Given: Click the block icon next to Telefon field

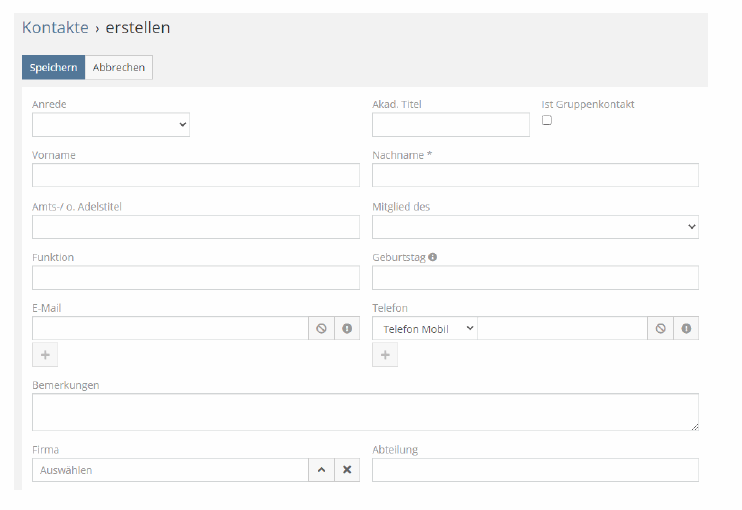Looking at the screenshot, I should (x=660, y=328).
